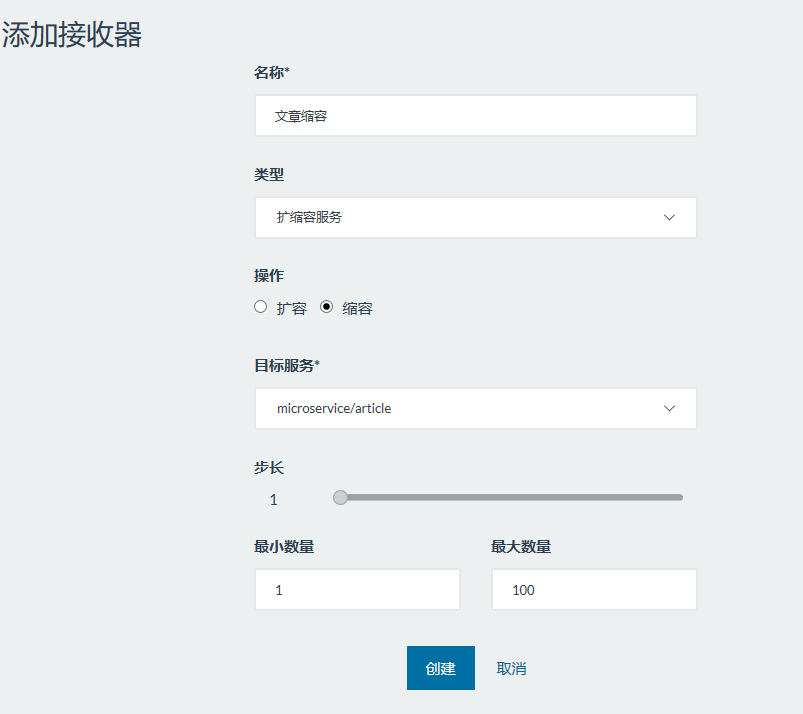This screenshot has height=714, width=803.
Task: Click the 步长 label
Action: point(269,467)
